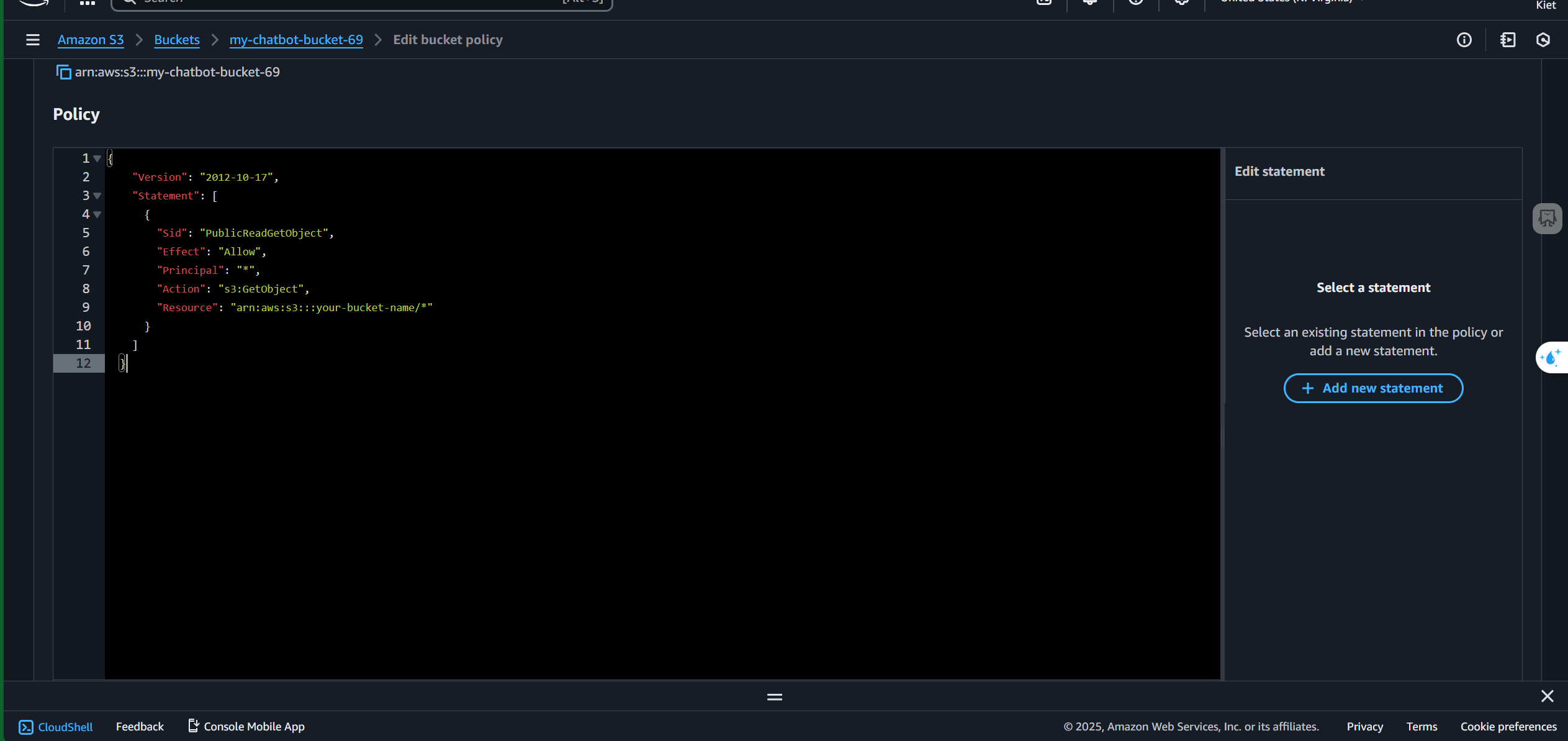
Task: Collapse the code fold on line 1
Action: tap(97, 158)
